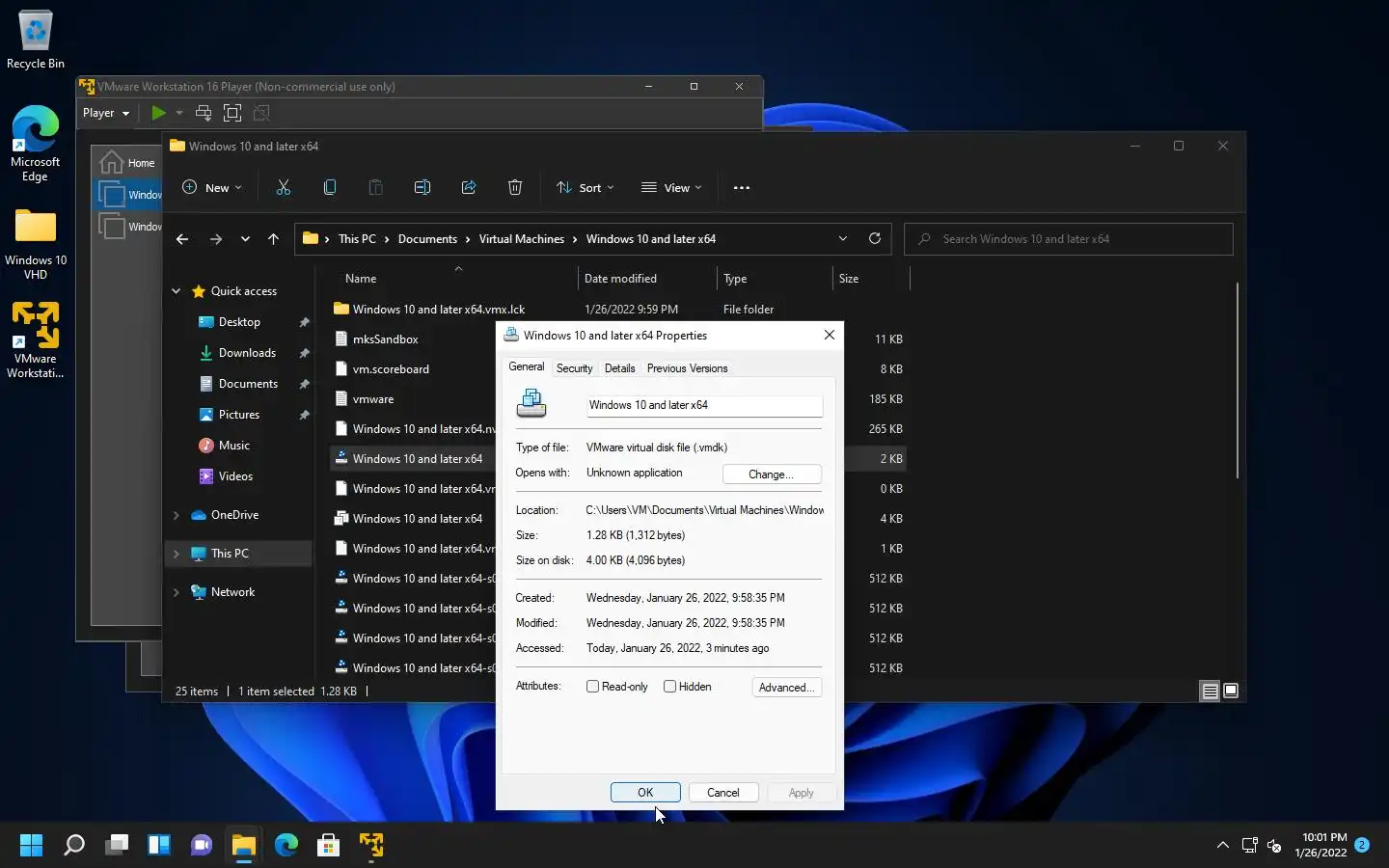
Task: Select the General tab
Action: pyautogui.click(x=527, y=366)
